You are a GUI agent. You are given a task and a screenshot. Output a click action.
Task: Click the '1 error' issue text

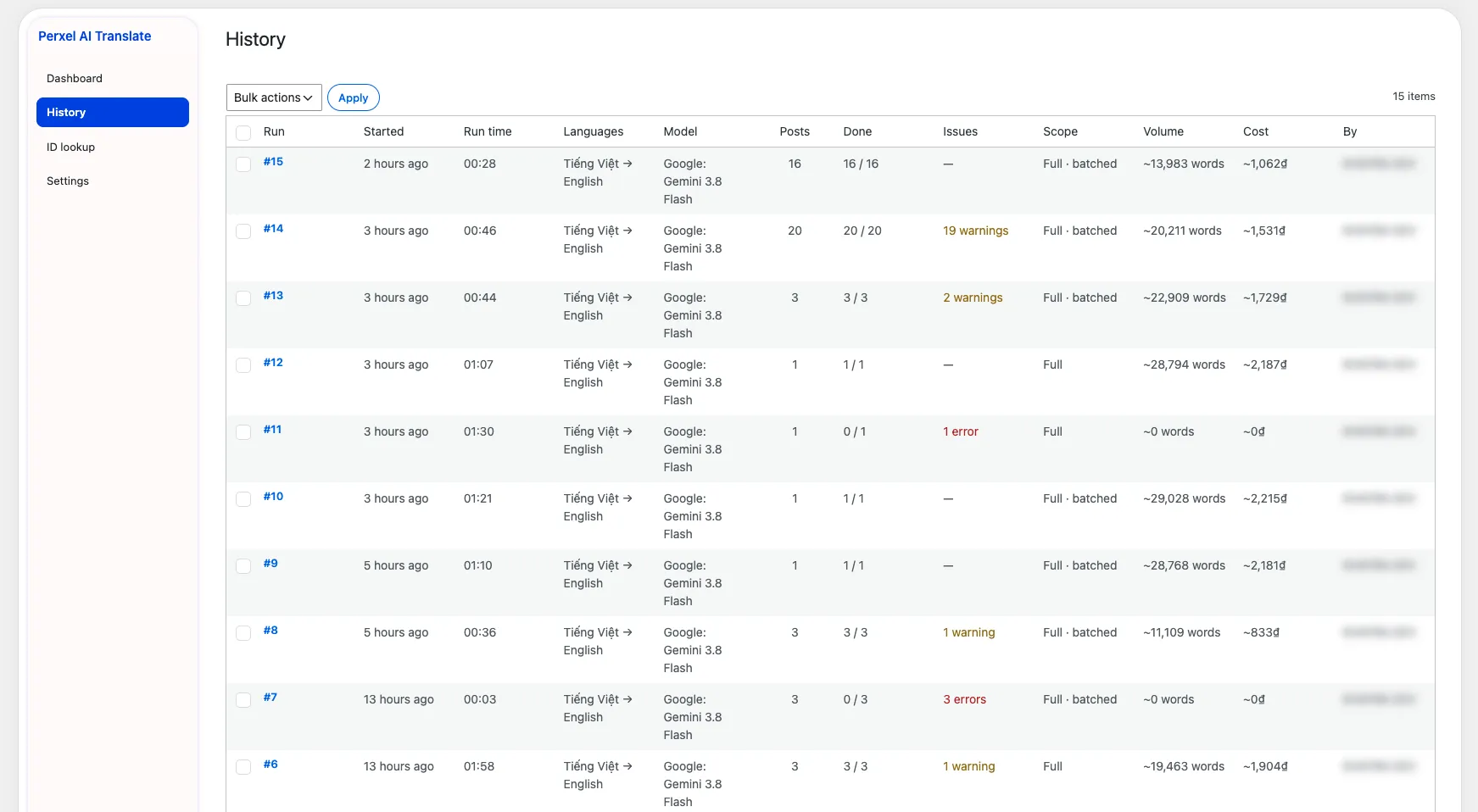pyautogui.click(x=961, y=431)
